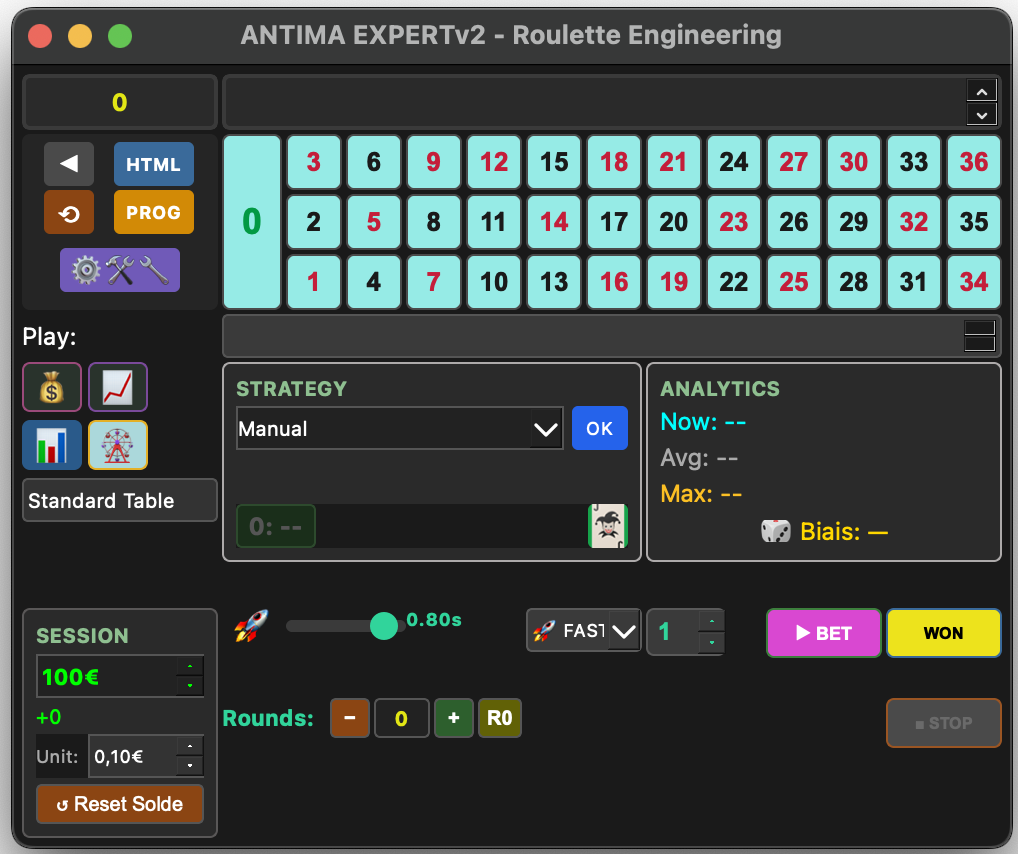Select red number 5 on the table
The width and height of the screenshot is (1018, 854).
coord(374,222)
